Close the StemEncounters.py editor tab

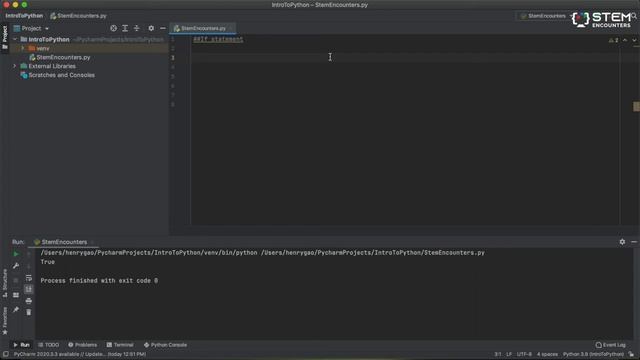pyautogui.click(x=231, y=28)
